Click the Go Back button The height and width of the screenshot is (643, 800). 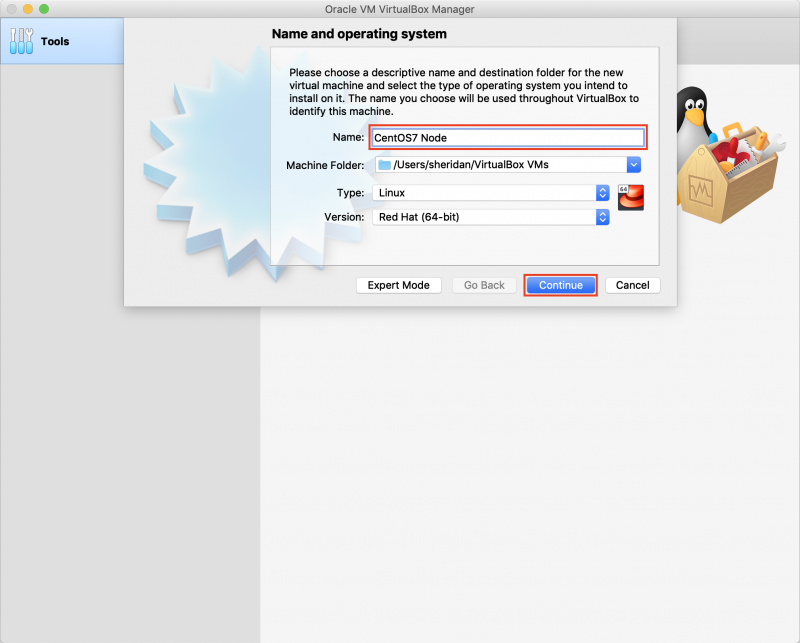point(484,285)
